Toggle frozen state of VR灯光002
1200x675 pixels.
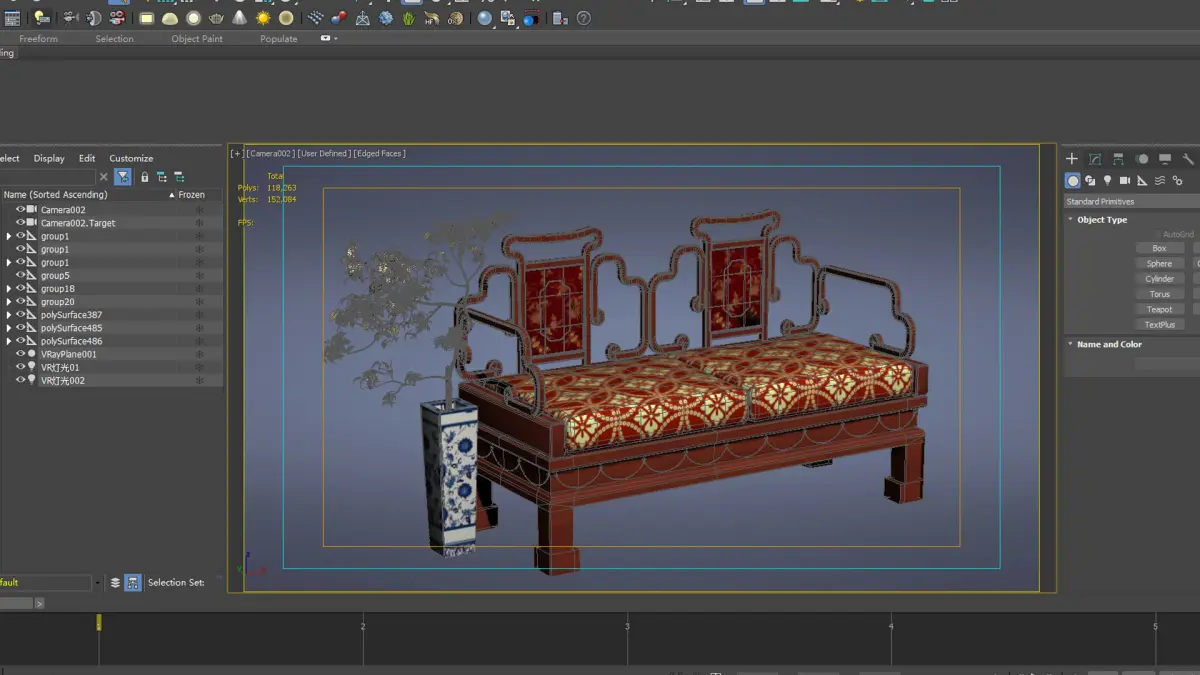point(199,381)
